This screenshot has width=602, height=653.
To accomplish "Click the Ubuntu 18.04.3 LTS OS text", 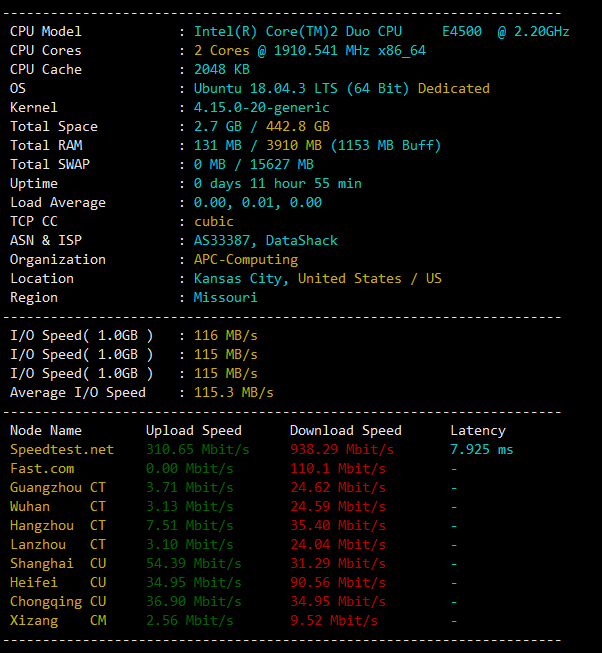I will coord(301,88).
